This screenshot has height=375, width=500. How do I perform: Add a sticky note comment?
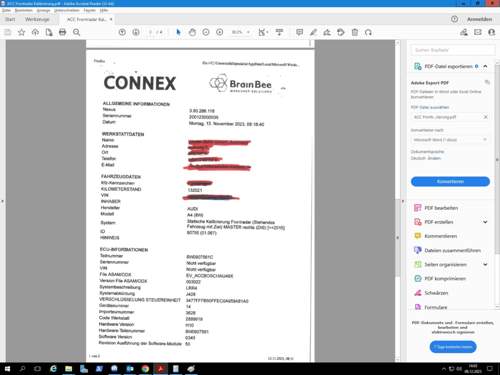point(299,32)
